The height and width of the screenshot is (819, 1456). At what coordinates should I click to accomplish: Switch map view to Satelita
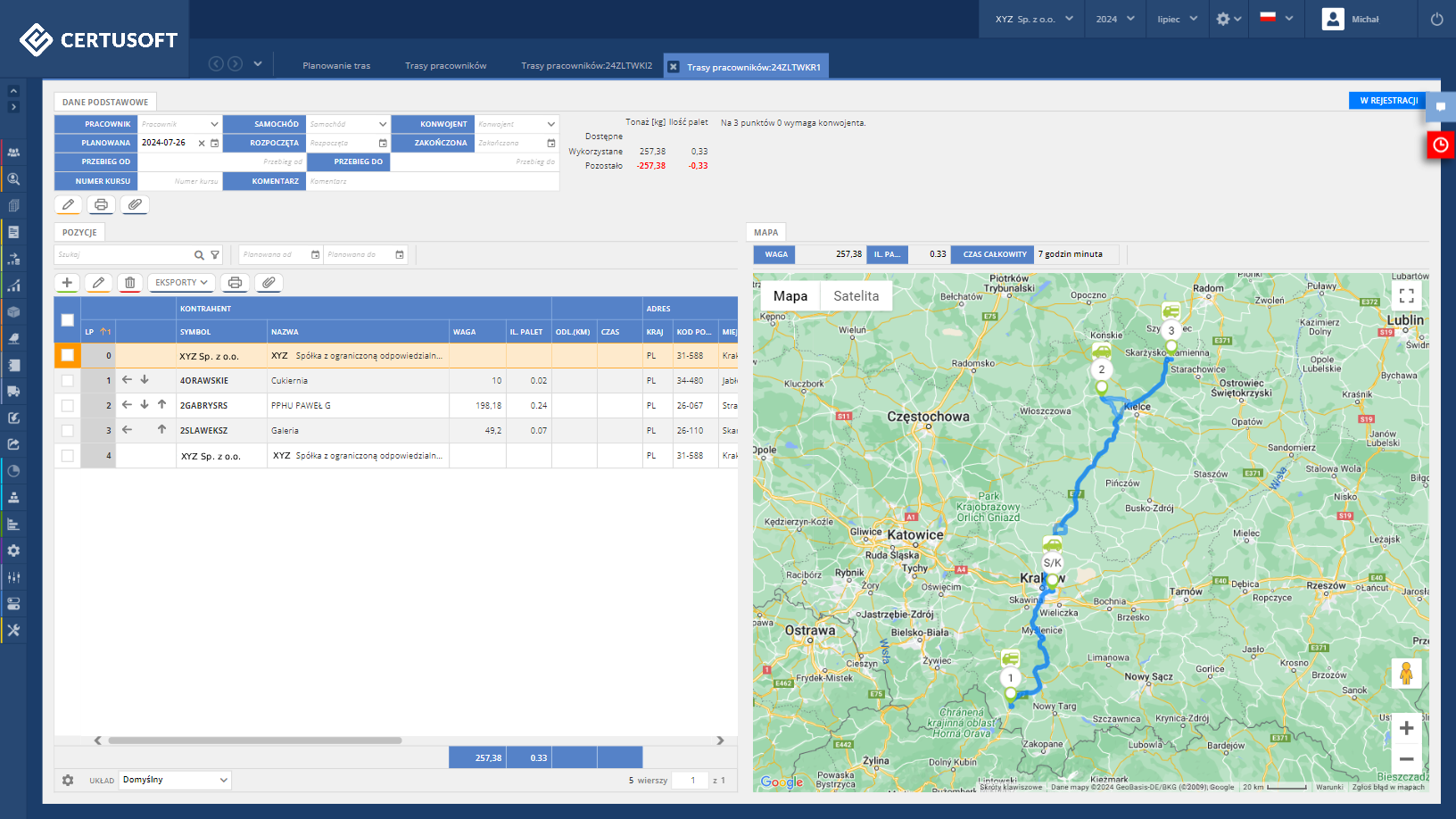point(856,295)
